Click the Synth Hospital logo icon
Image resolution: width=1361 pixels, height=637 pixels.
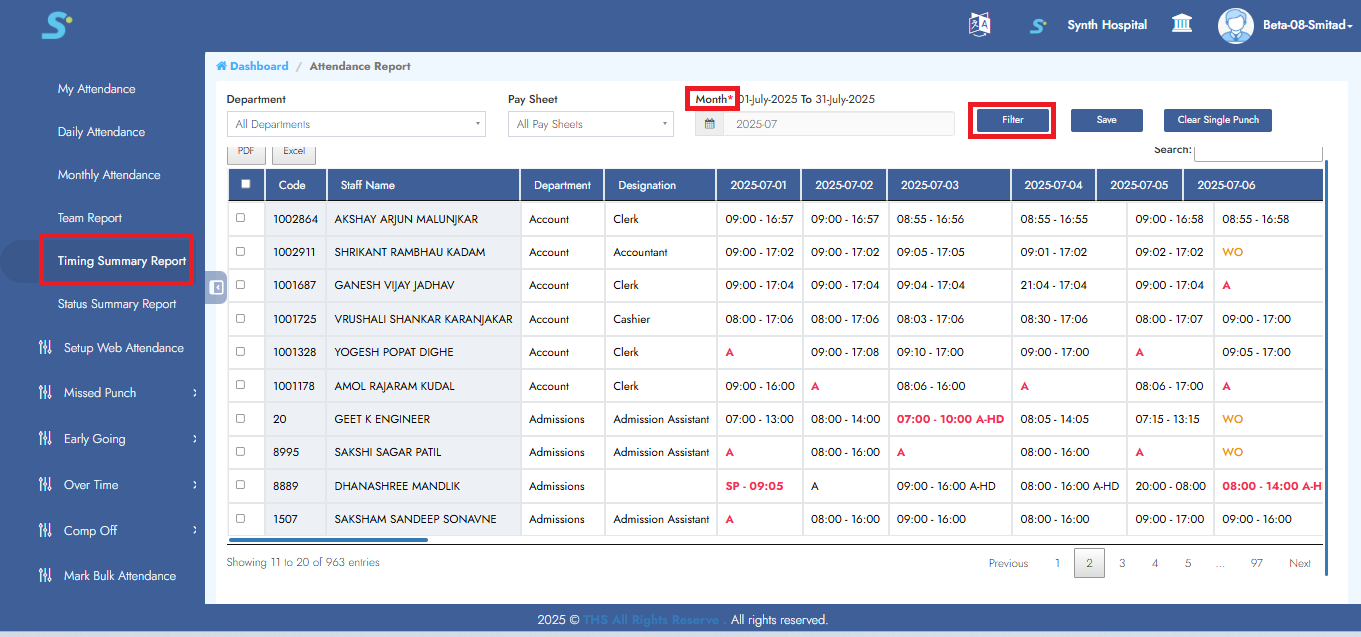[1038, 25]
